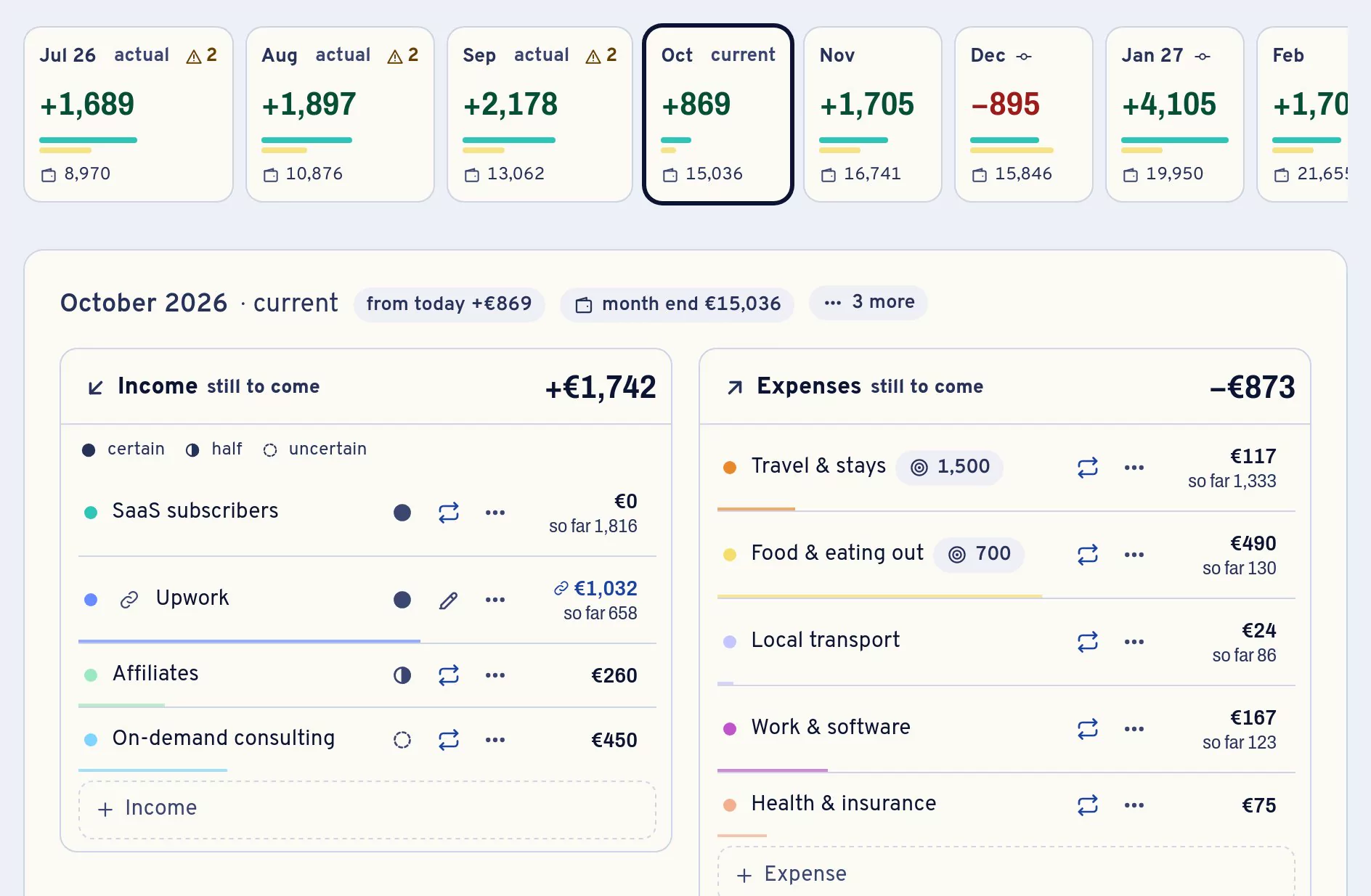Click the recurring icon on Affiliates row
Screen dimensions: 1371x896
point(449,675)
